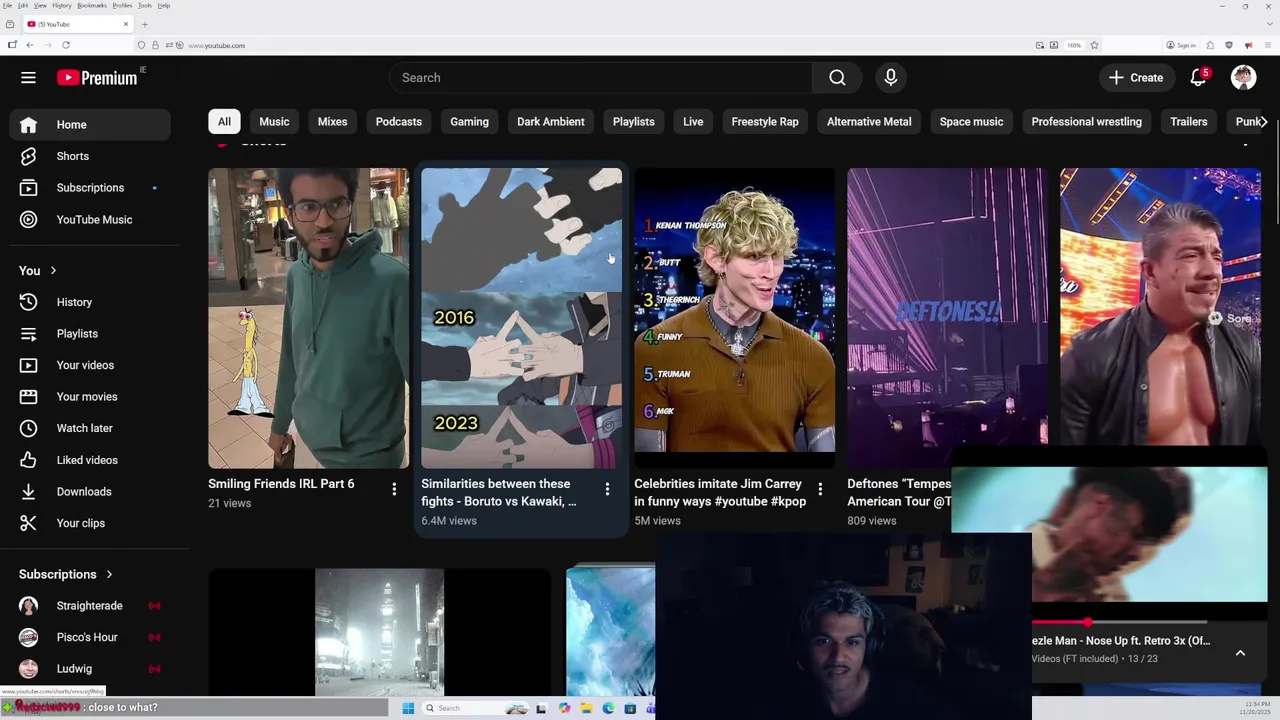Click the YouTube Premium logo
The height and width of the screenshot is (720, 1280).
tap(97, 77)
